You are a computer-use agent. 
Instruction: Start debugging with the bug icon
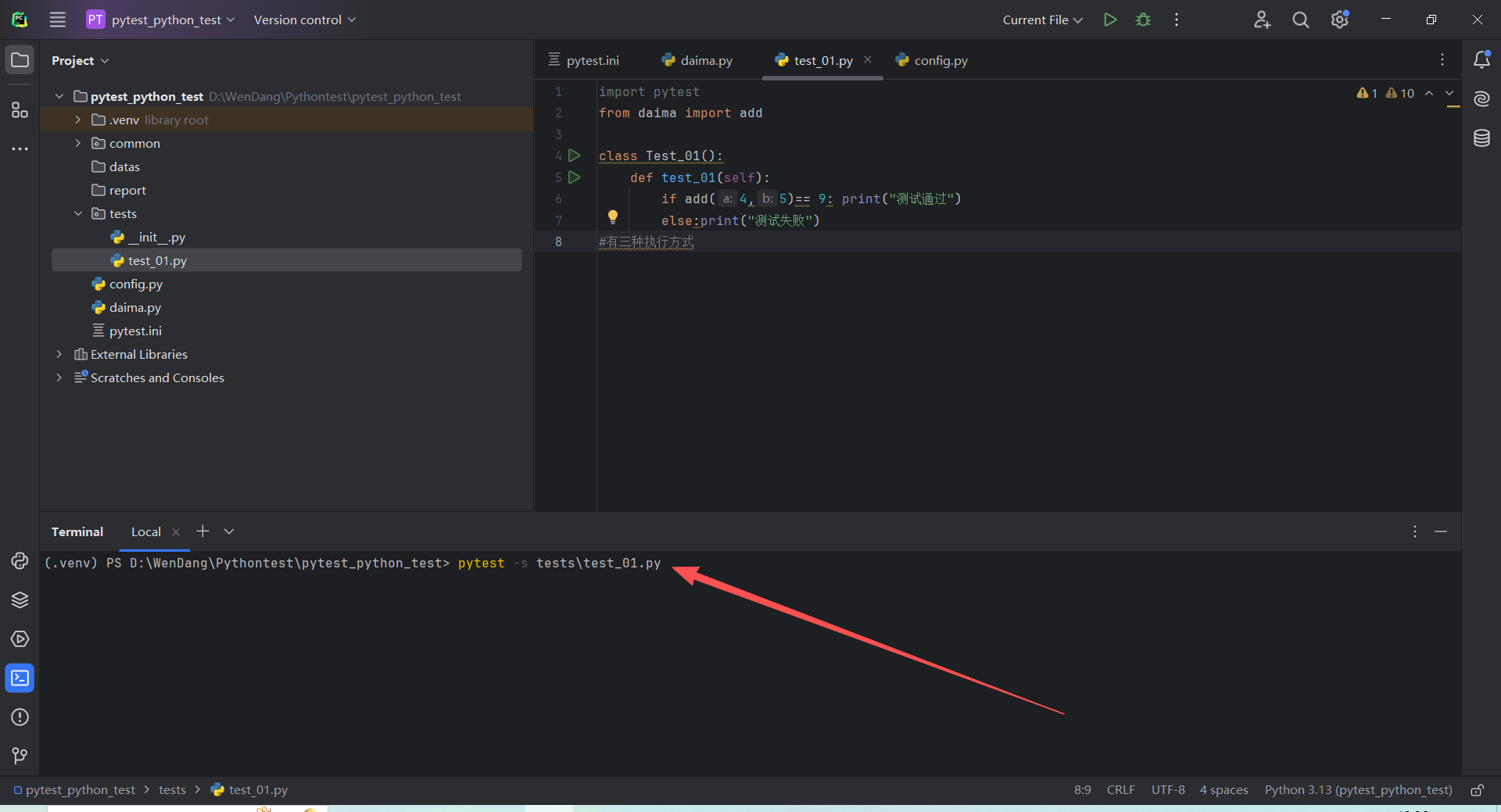(1143, 20)
